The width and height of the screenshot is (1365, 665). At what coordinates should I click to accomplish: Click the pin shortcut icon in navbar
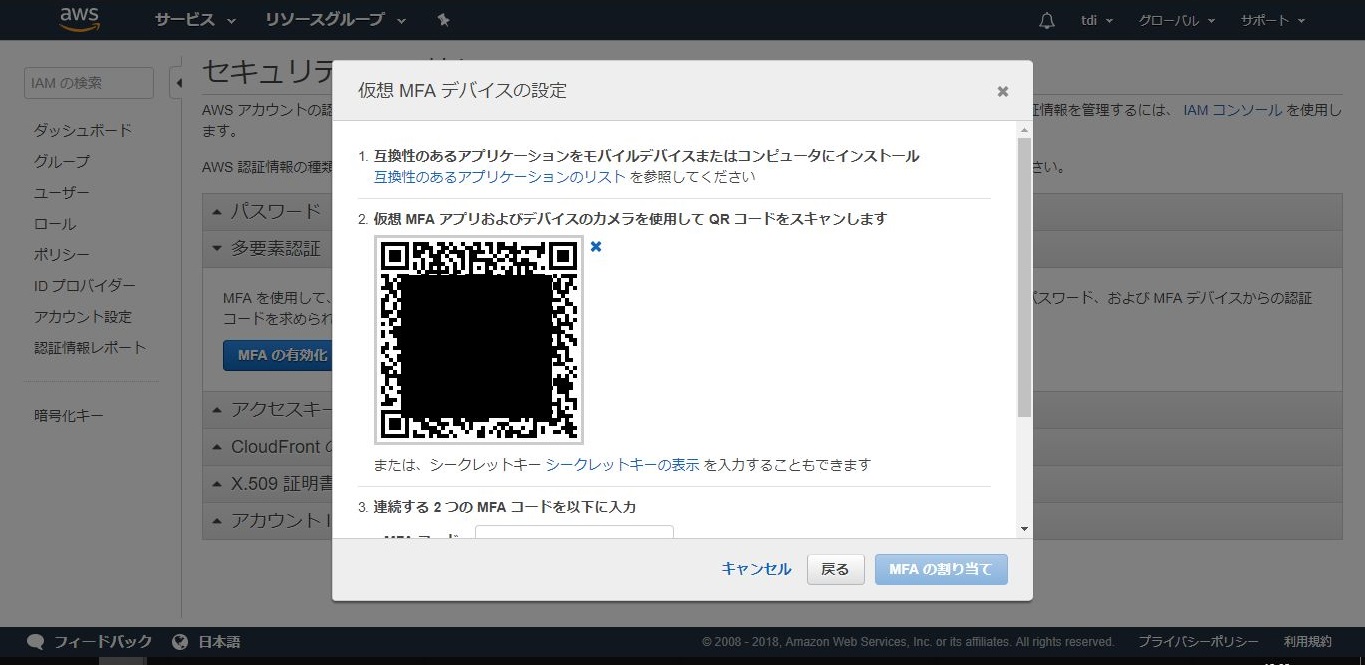(444, 20)
